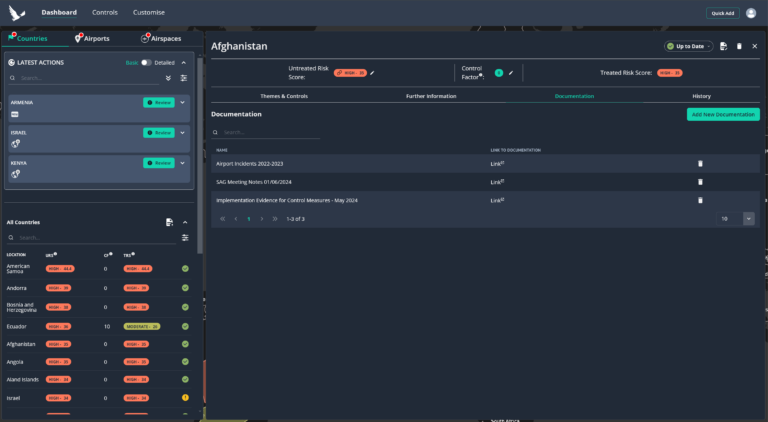Go to first page of documentation
Viewport: 768px width, 422px height.
click(x=222, y=219)
